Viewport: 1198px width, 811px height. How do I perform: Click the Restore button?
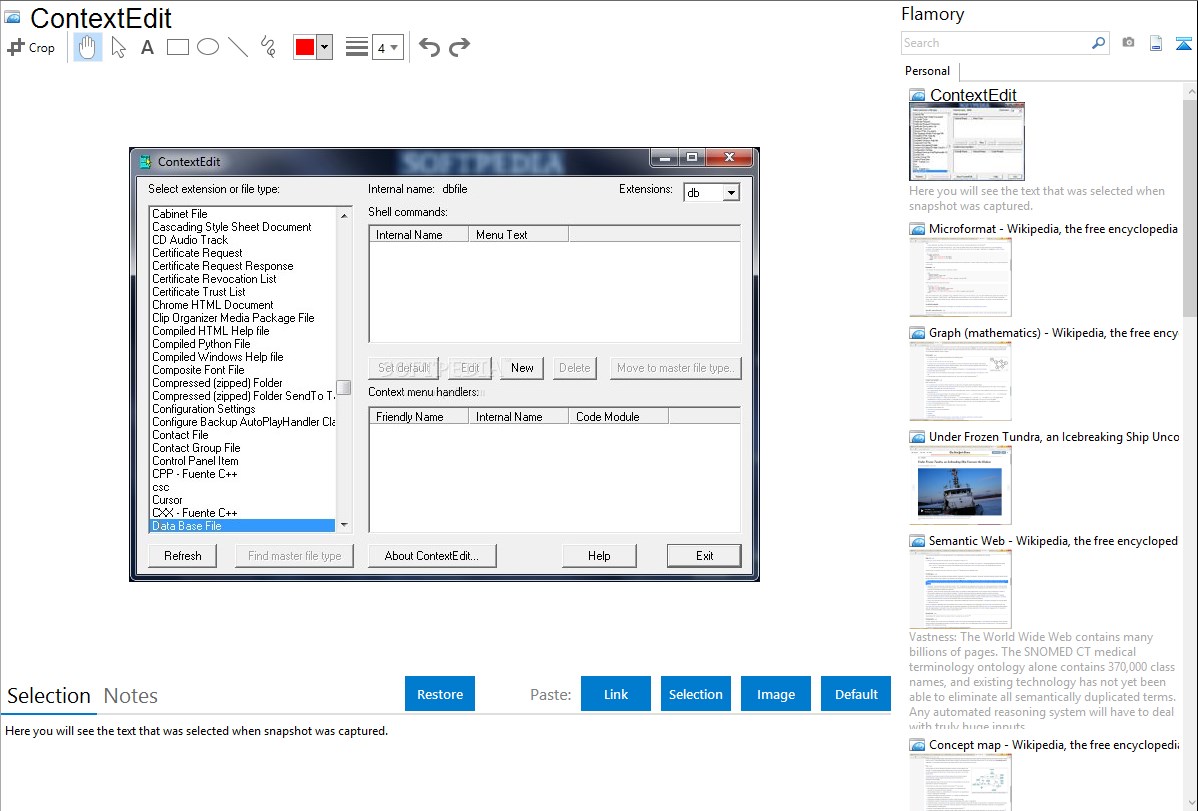click(x=440, y=694)
